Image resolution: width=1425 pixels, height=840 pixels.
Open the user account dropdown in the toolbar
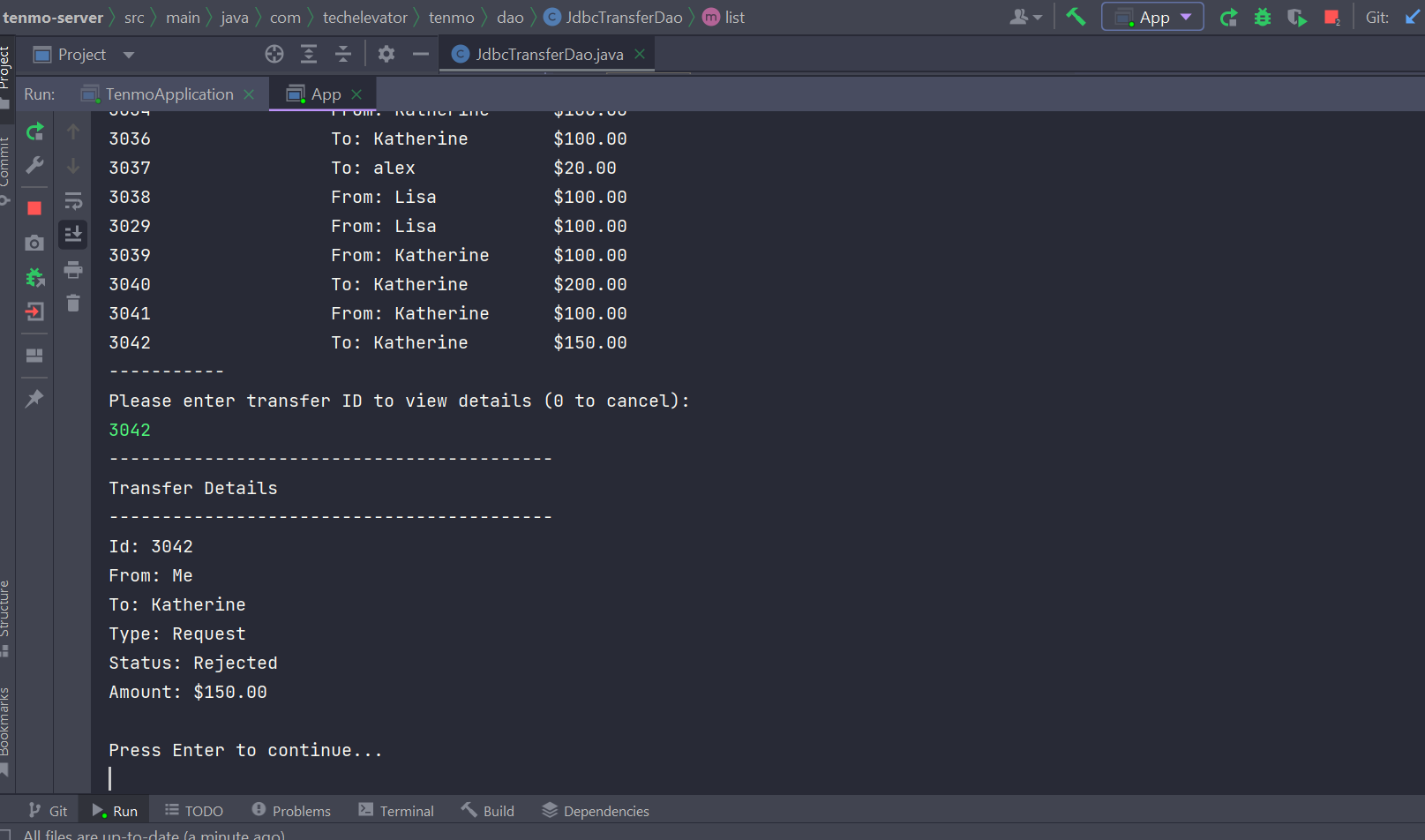point(1025,17)
